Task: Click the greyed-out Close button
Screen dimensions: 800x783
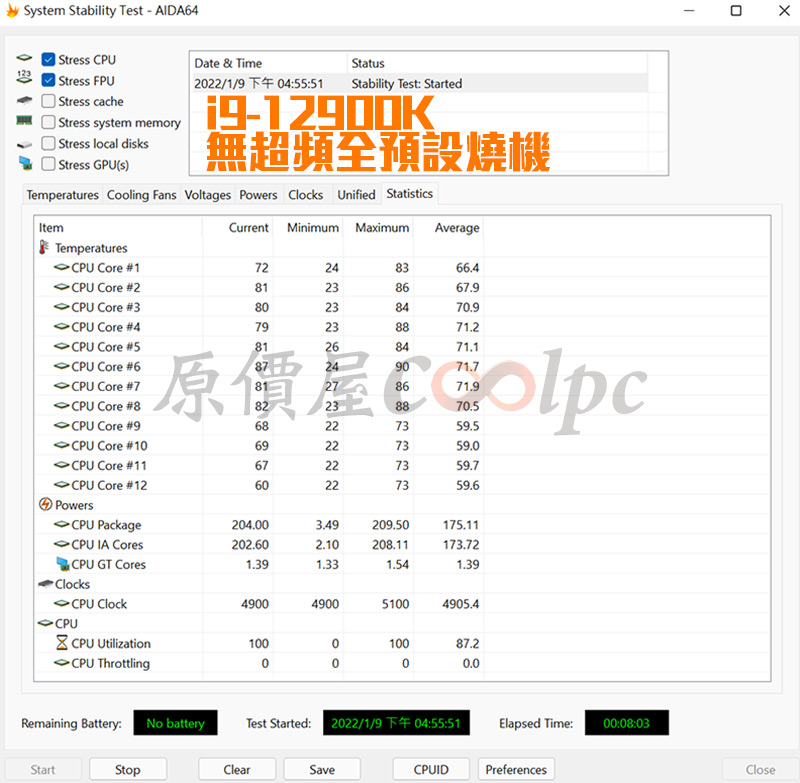Action: [760, 769]
